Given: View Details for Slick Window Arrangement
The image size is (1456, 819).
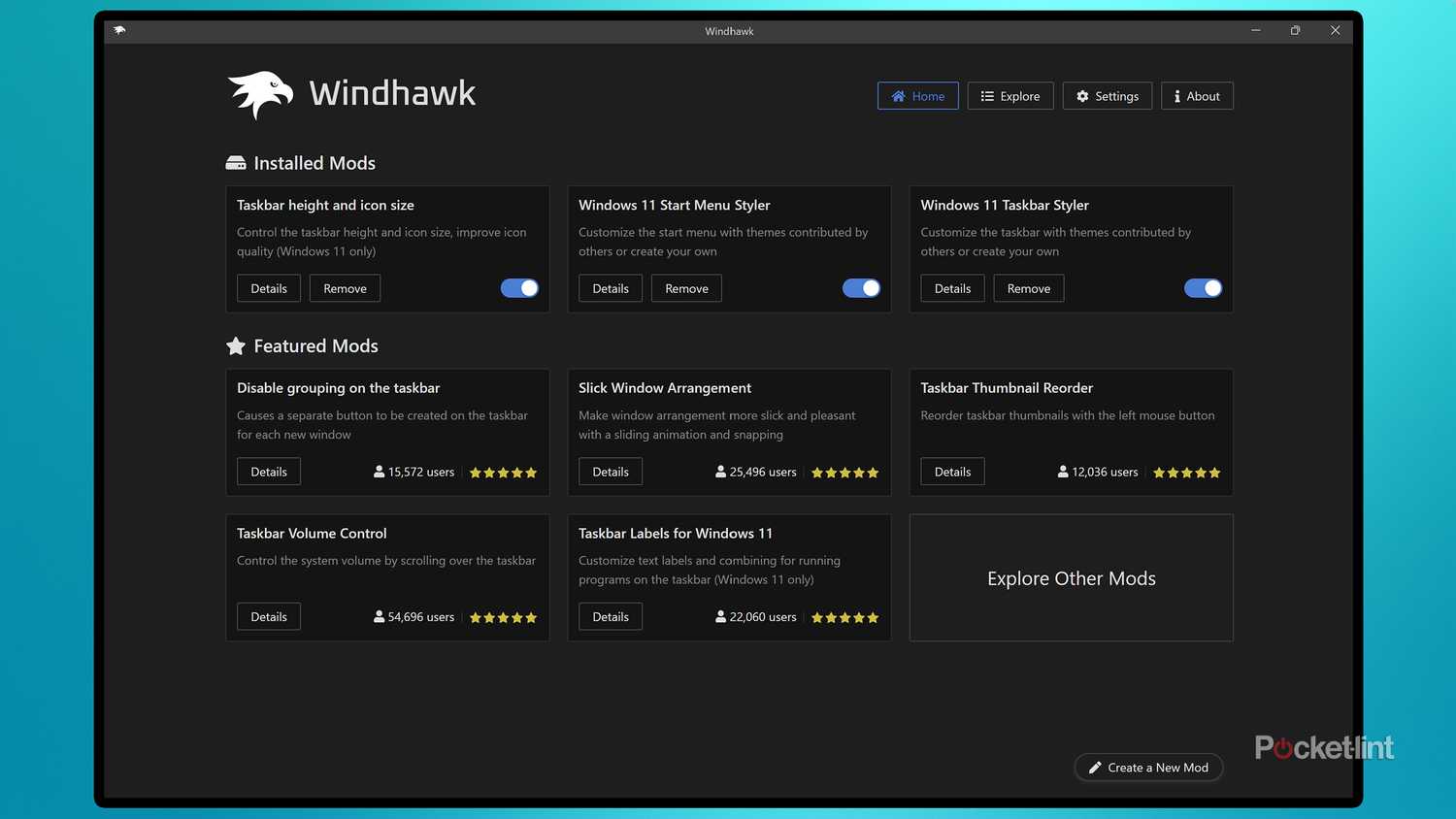Looking at the screenshot, I should (610, 471).
